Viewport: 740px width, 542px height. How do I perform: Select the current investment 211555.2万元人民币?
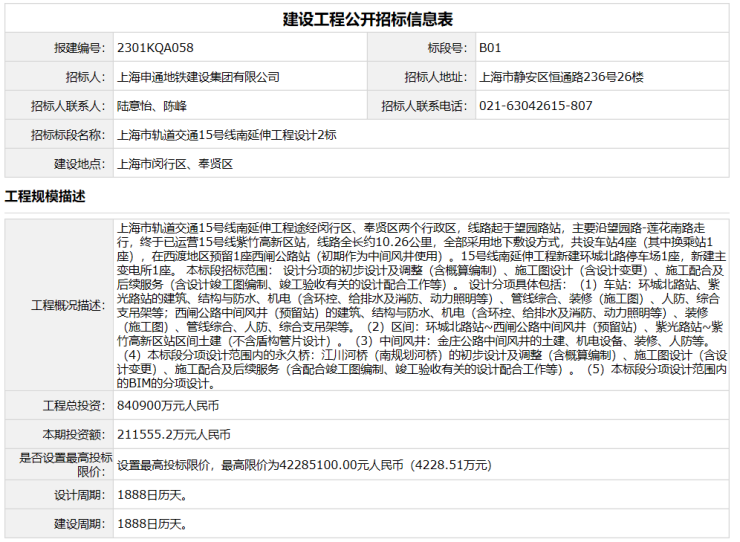click(x=173, y=435)
